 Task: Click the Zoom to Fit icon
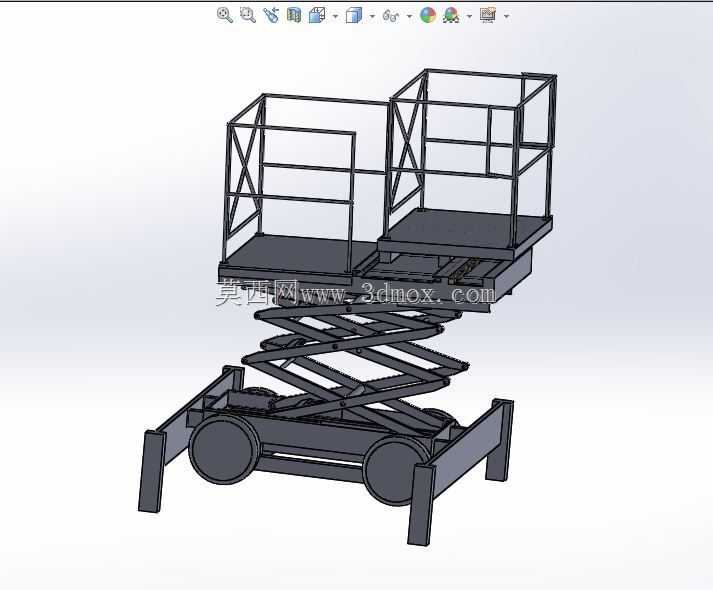pyautogui.click(x=225, y=15)
